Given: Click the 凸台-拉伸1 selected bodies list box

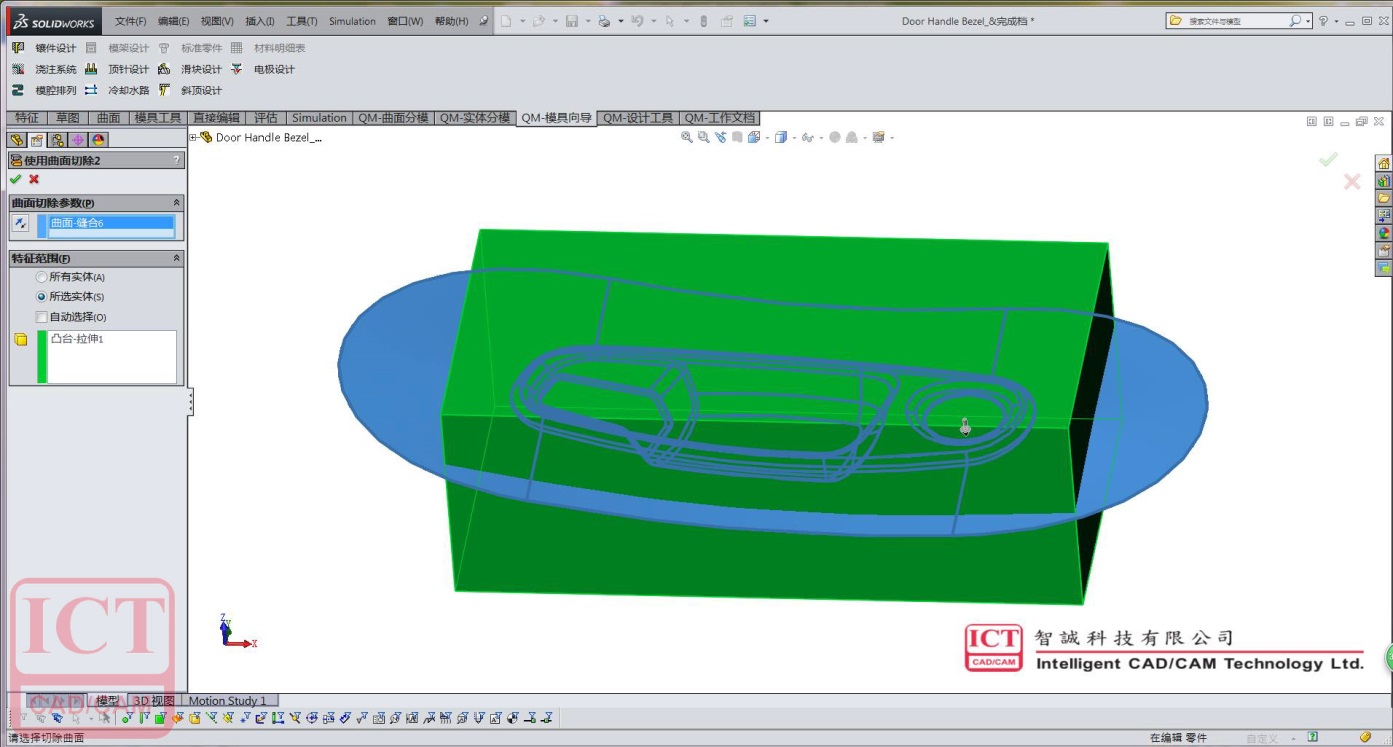Looking at the screenshot, I should tap(112, 357).
